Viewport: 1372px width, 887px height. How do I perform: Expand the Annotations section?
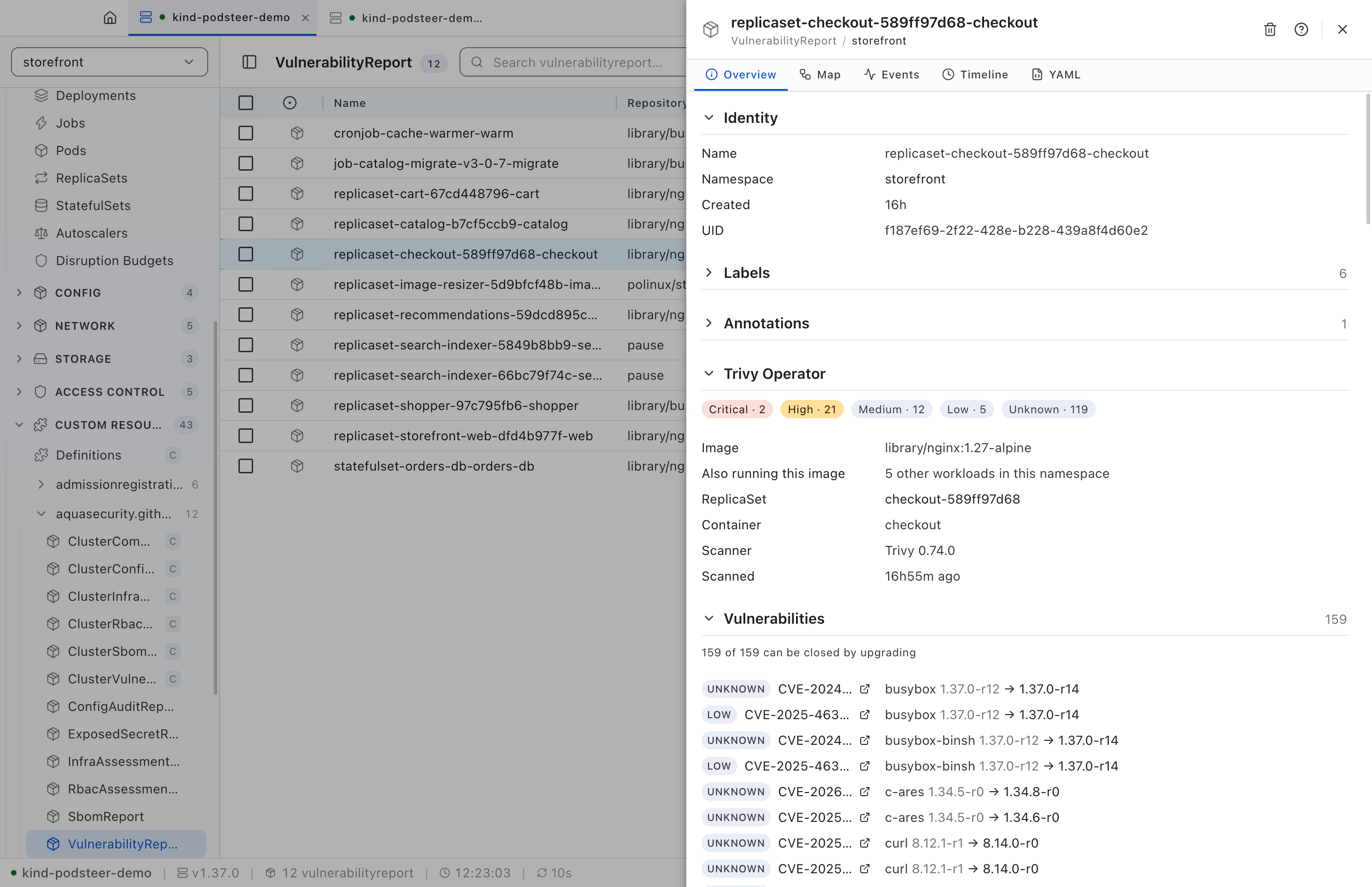pyautogui.click(x=1025, y=324)
